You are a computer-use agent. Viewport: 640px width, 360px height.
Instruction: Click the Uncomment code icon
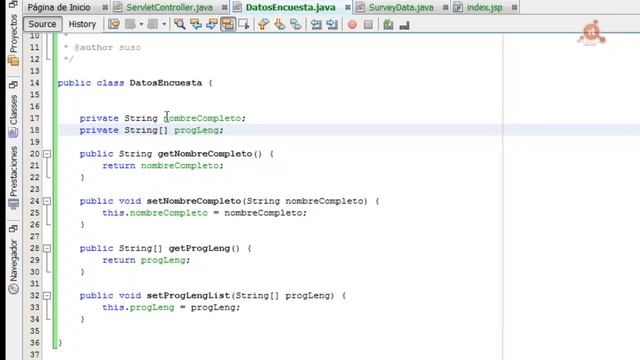click(404, 26)
